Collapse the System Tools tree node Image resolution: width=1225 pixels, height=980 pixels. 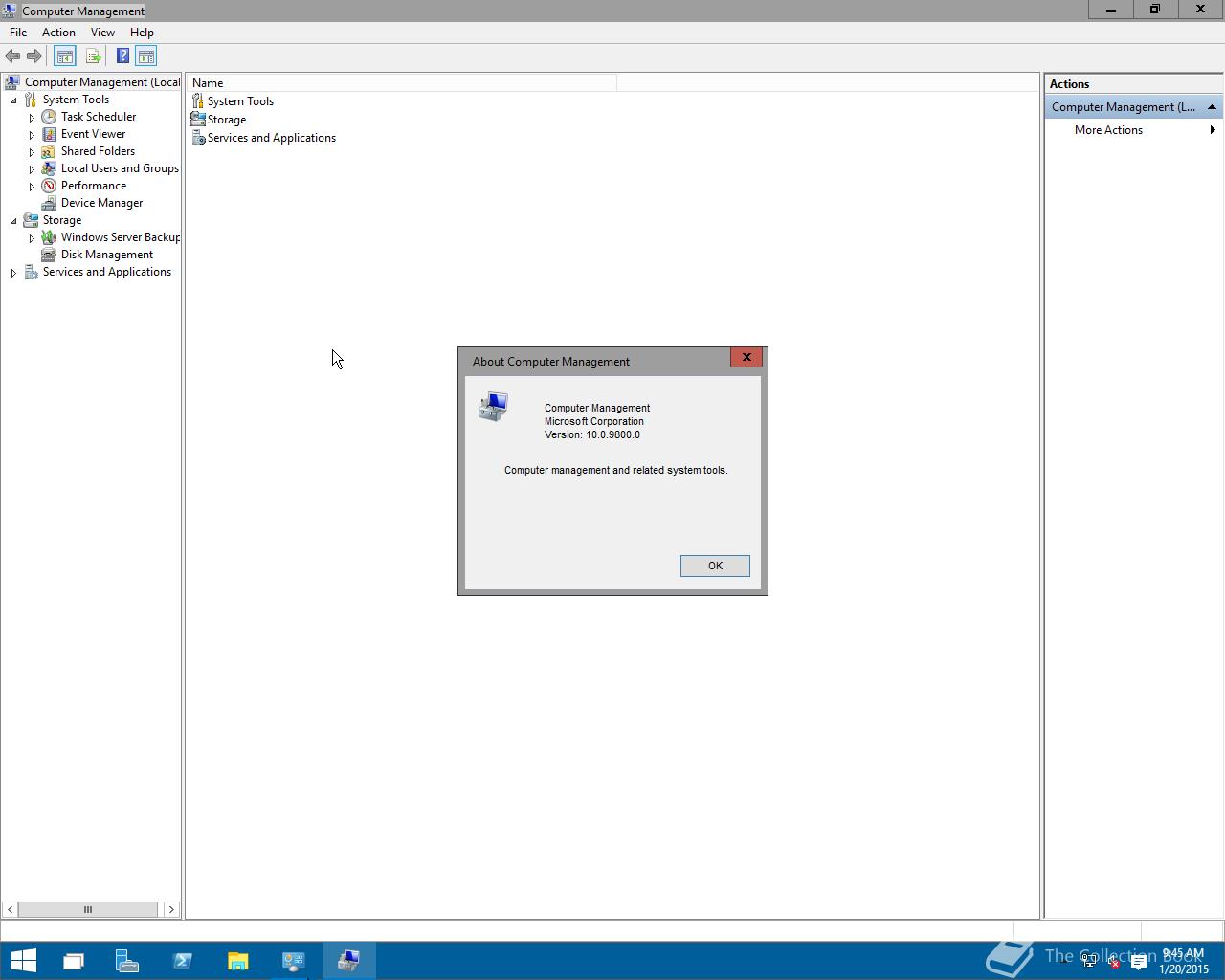pos(13,100)
